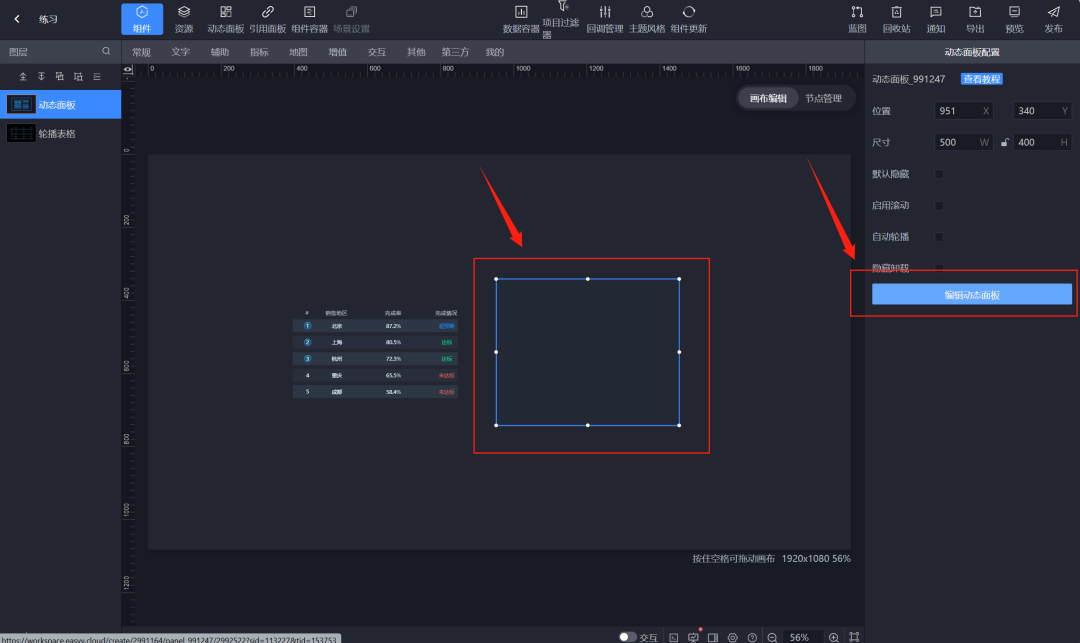Image resolution: width=1080 pixels, height=643 pixels.
Task: Open the 其他 component tab
Action: point(416,52)
